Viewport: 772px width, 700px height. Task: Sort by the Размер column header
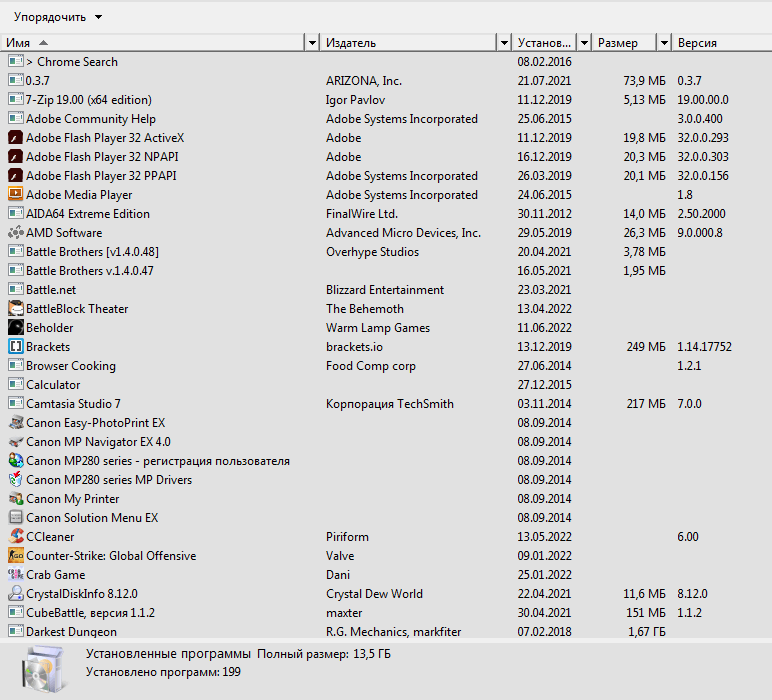624,43
